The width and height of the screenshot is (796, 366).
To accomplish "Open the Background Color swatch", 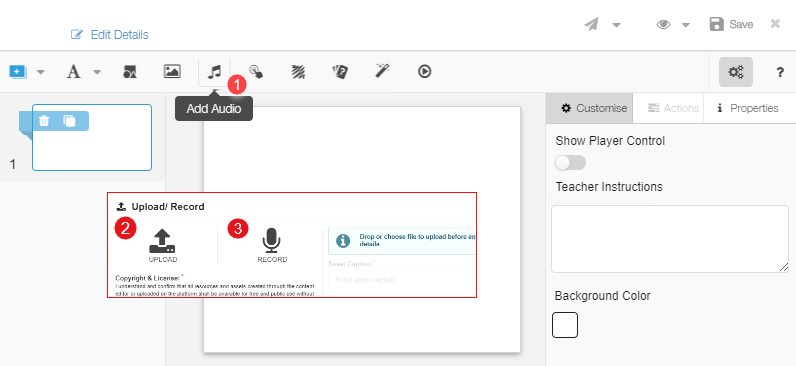I will point(565,325).
